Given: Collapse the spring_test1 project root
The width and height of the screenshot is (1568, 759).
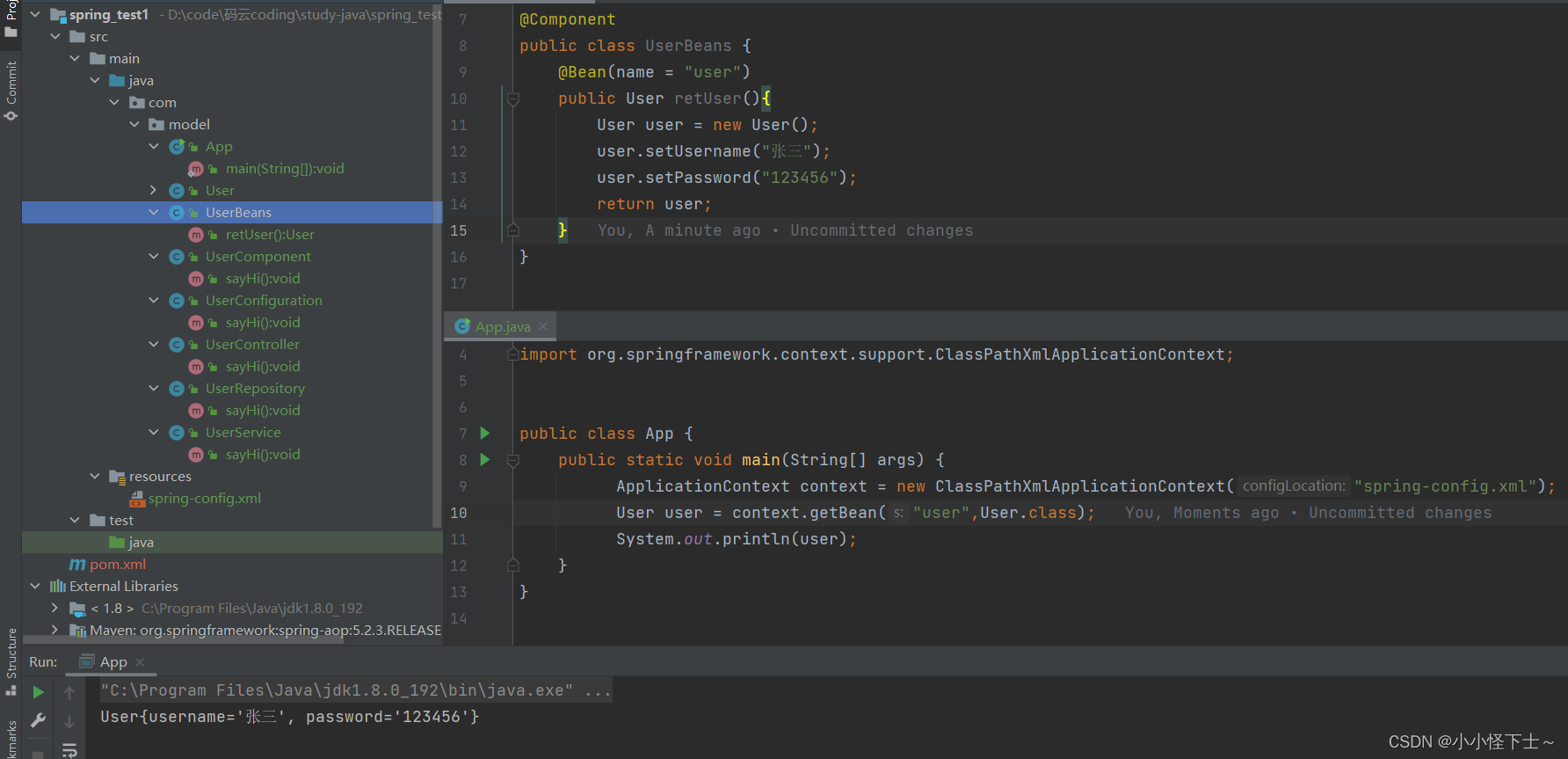Looking at the screenshot, I should [35, 15].
